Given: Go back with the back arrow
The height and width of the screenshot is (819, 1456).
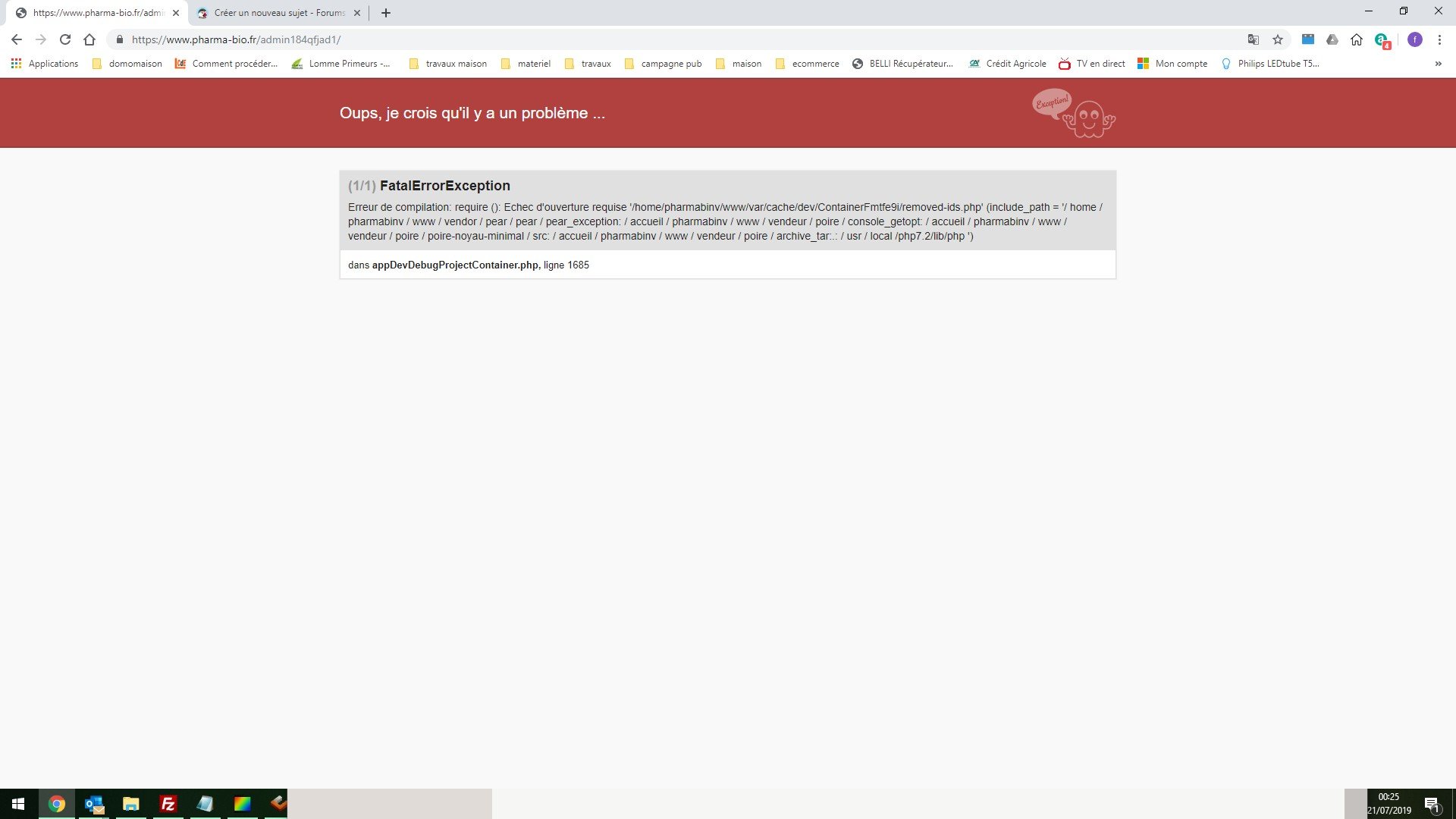Looking at the screenshot, I should click(17, 39).
